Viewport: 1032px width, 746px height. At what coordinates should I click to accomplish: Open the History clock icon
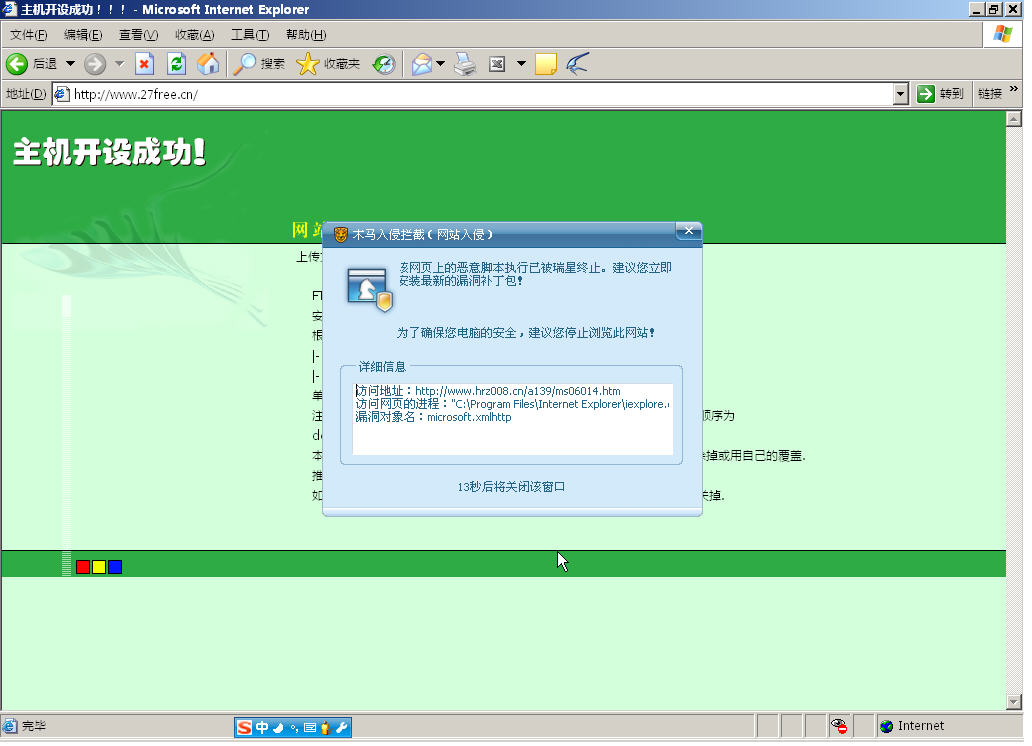click(384, 64)
